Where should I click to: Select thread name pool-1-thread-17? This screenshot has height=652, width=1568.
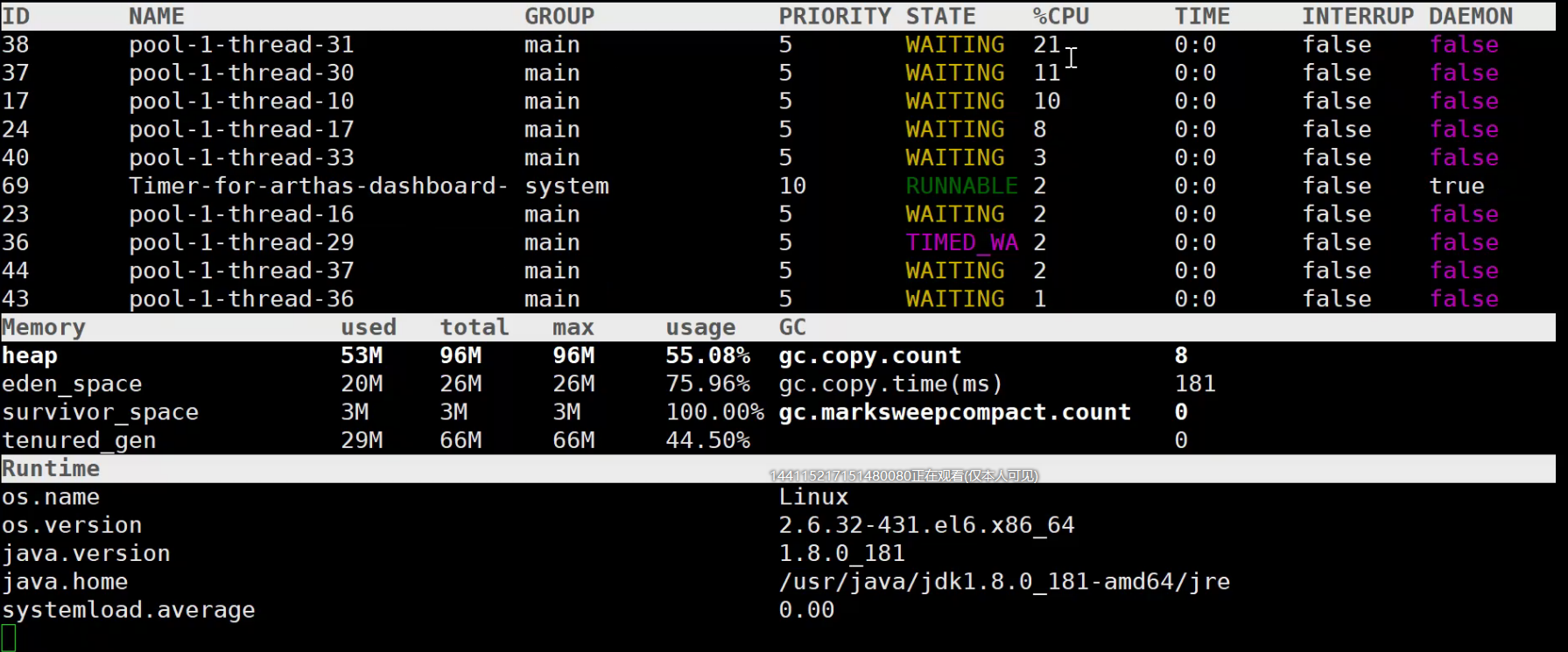pyautogui.click(x=242, y=130)
